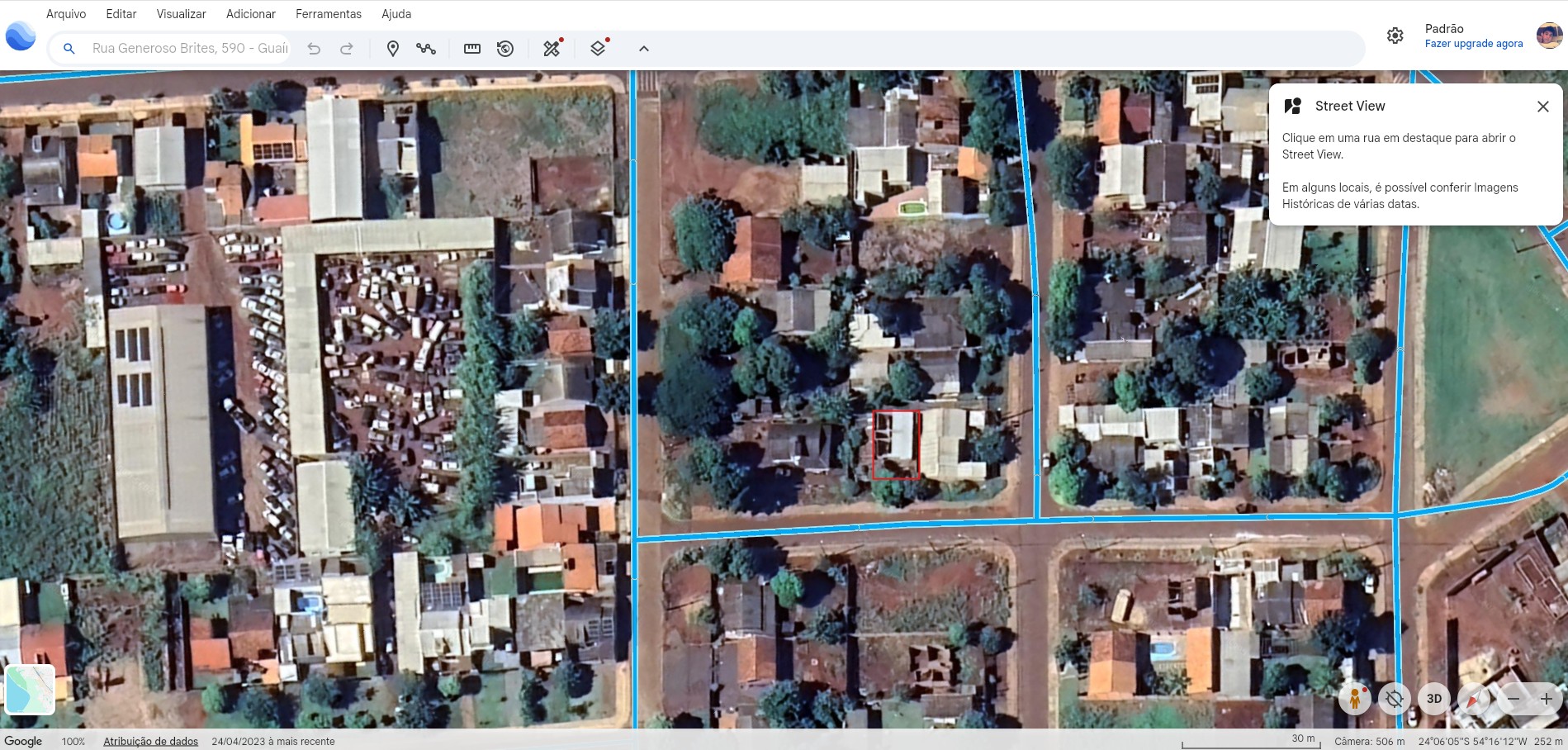Open historical imagery clock icon
Image resolution: width=1568 pixels, height=750 pixels.
pyautogui.click(x=505, y=49)
